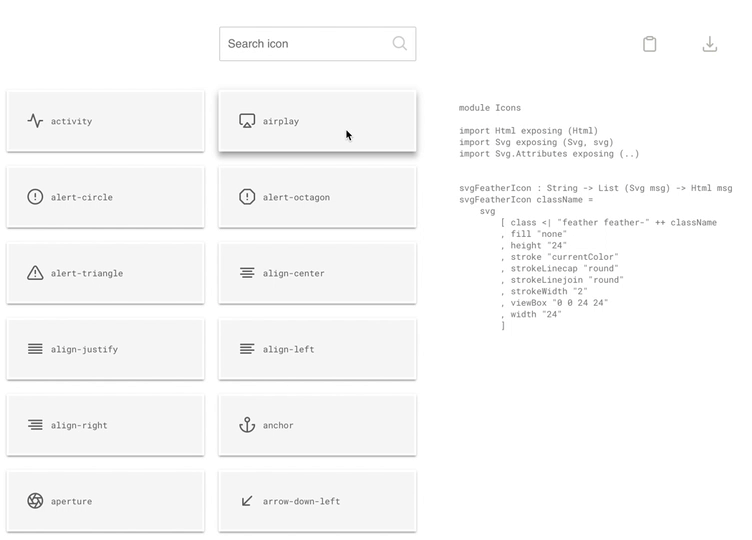
Task: Select the activity pulse icon
Action: [35, 121]
